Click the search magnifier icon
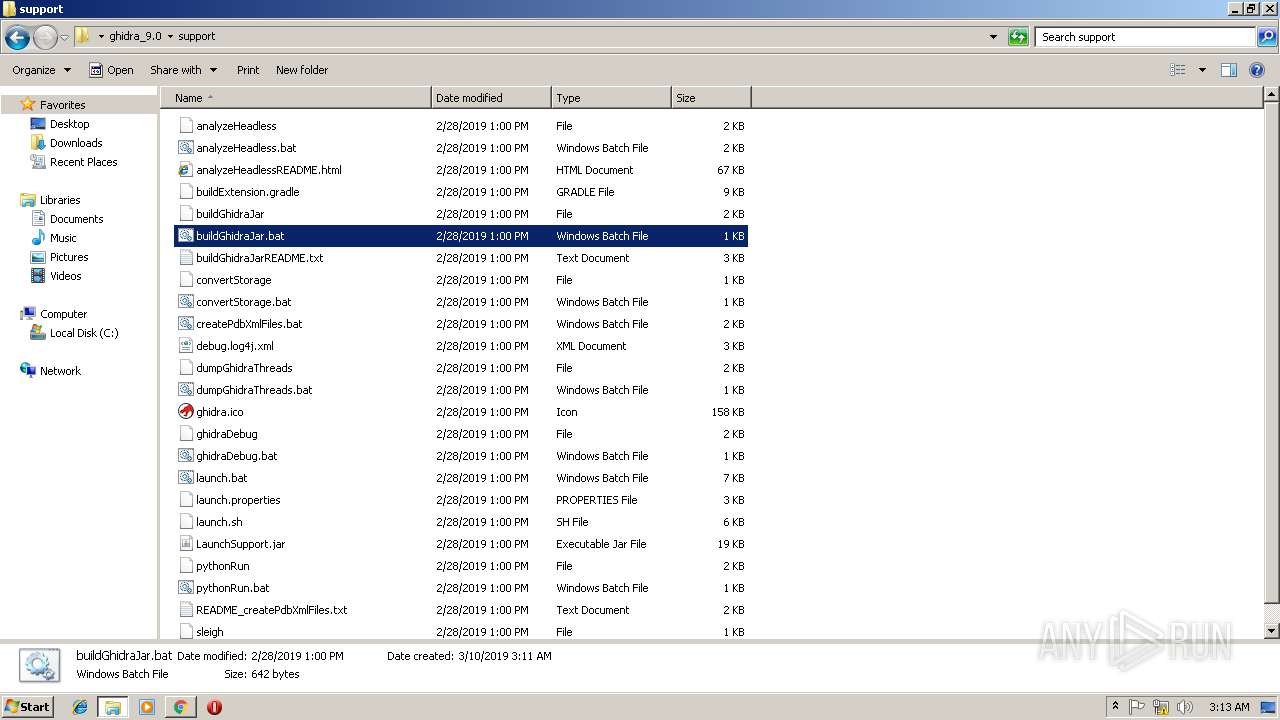 1266,37
